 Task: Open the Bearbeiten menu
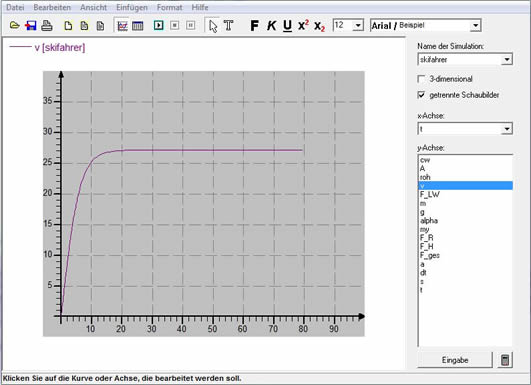(52, 7)
